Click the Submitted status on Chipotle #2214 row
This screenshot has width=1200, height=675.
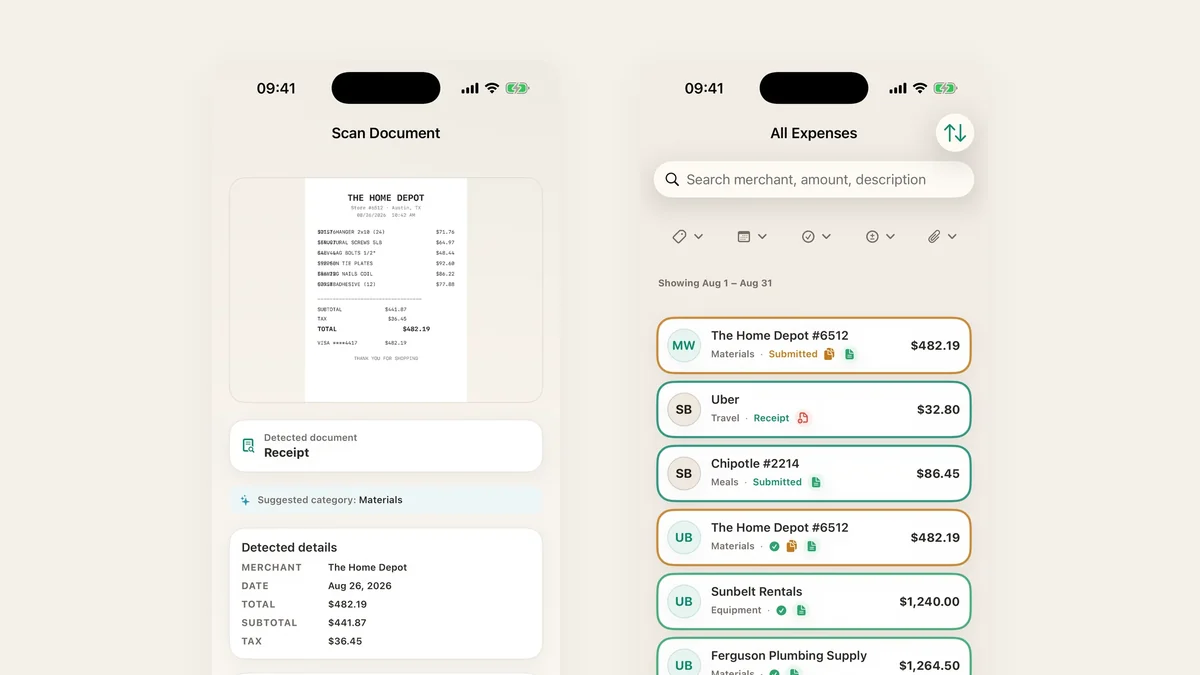point(777,482)
